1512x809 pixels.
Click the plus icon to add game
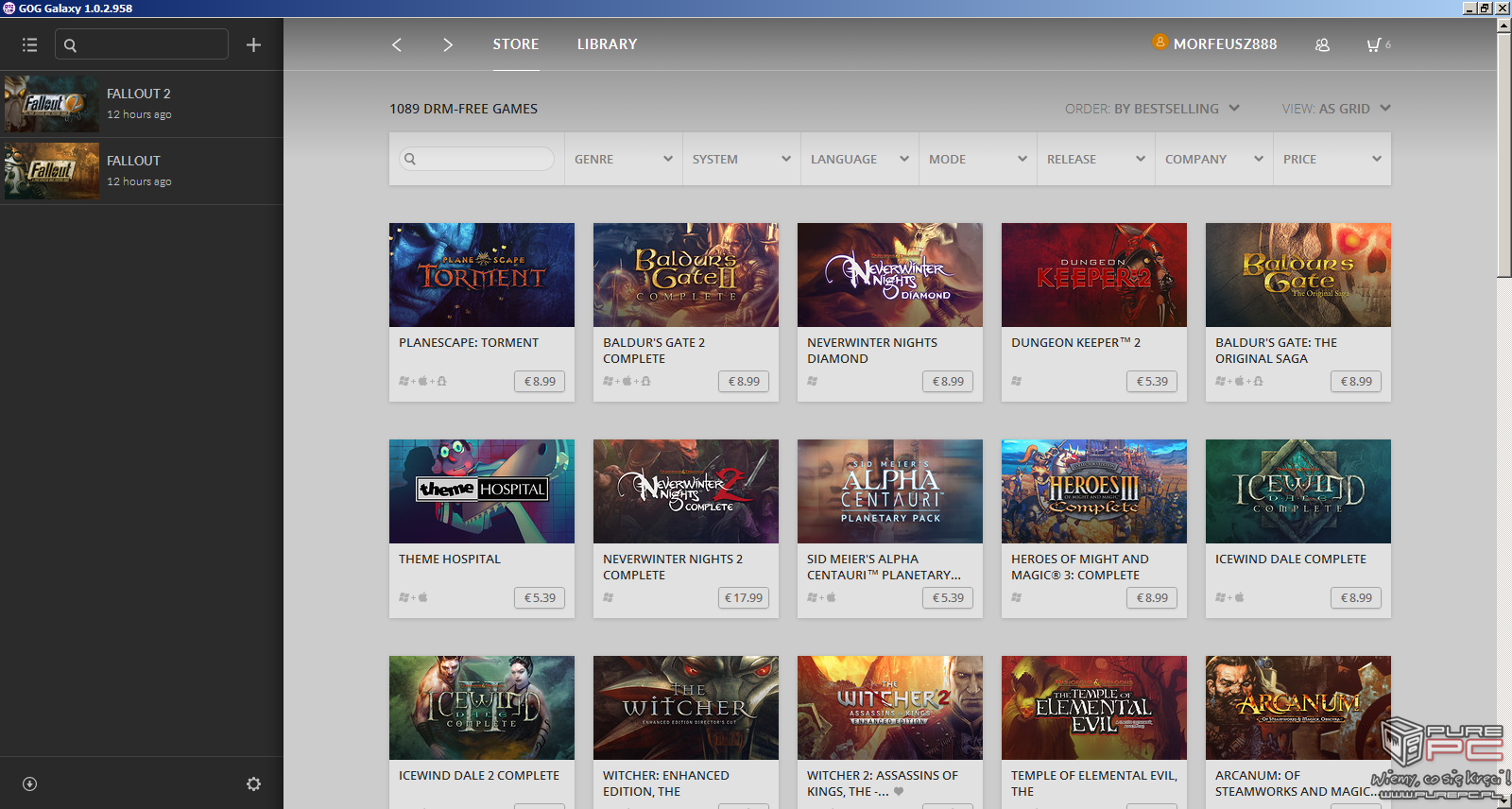pyautogui.click(x=253, y=44)
